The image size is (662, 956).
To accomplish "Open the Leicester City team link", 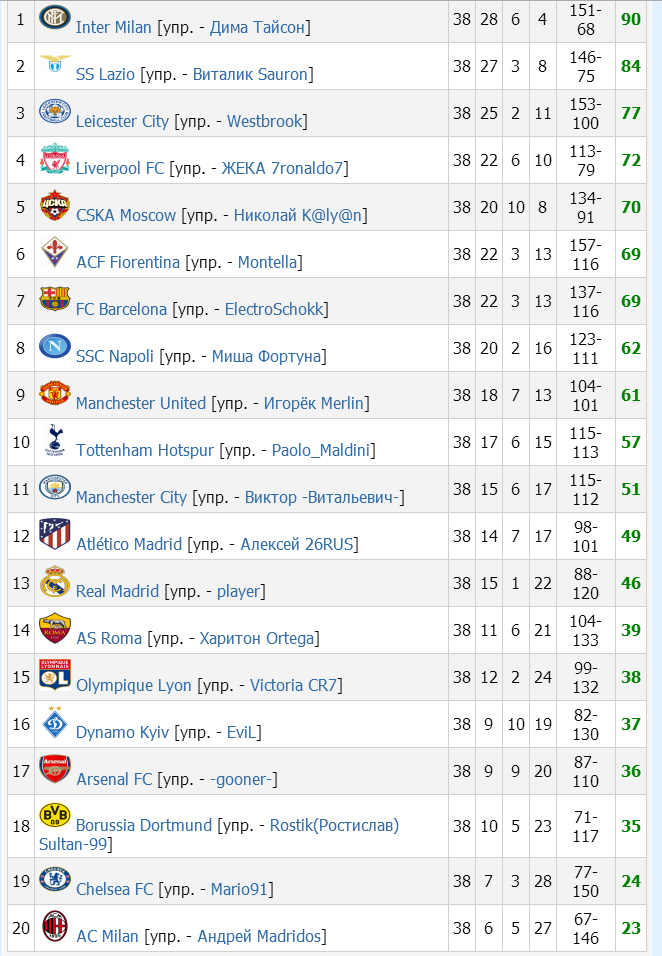I will pos(122,122).
